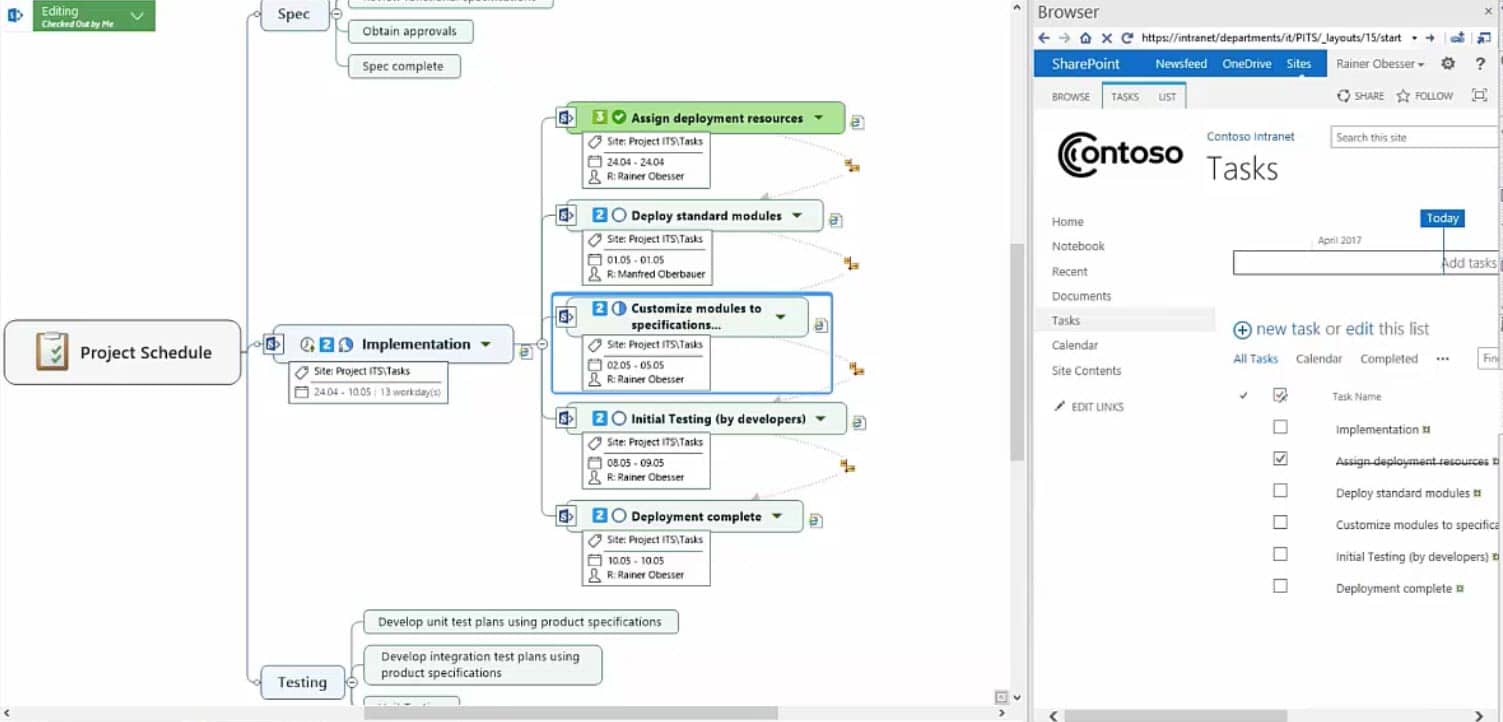Check the Deploy standard modules checkbox
The height and width of the screenshot is (722, 1503).
tap(1280, 491)
